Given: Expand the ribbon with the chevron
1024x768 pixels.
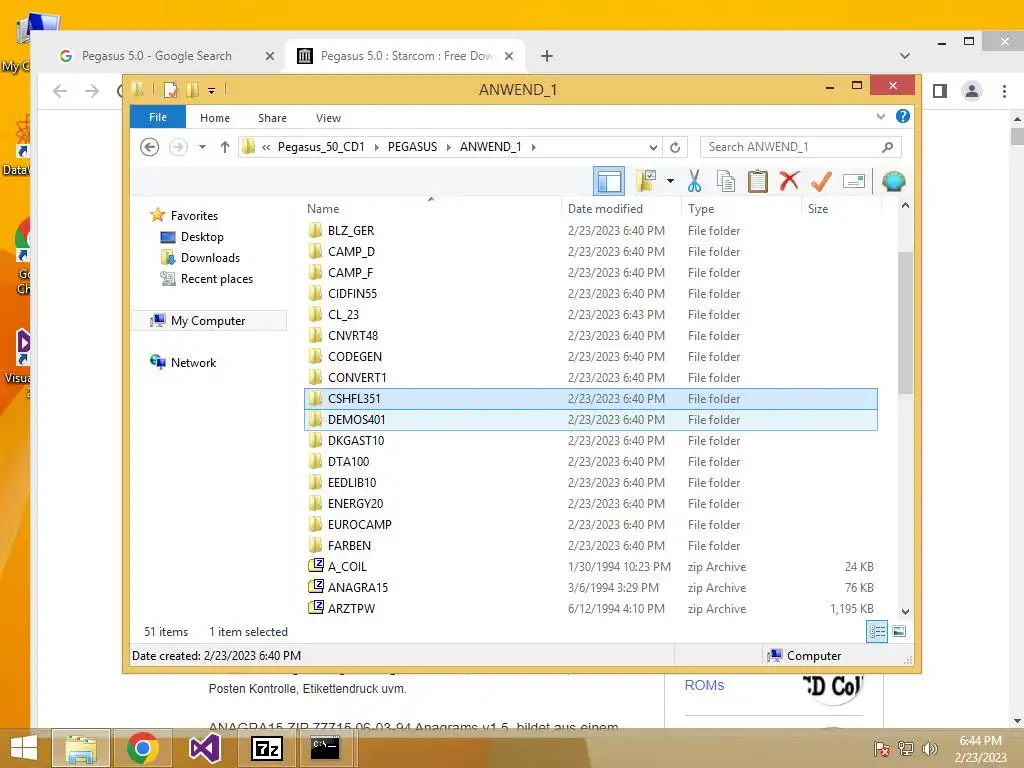Looking at the screenshot, I should 880,116.
